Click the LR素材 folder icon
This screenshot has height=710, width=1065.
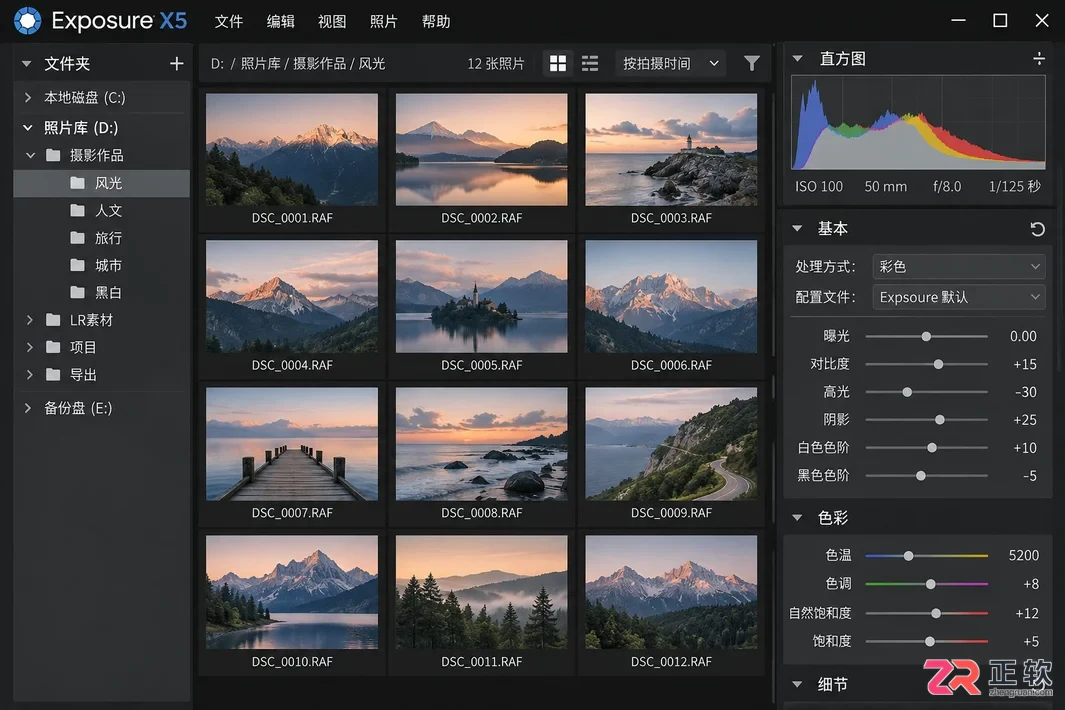tap(53, 319)
